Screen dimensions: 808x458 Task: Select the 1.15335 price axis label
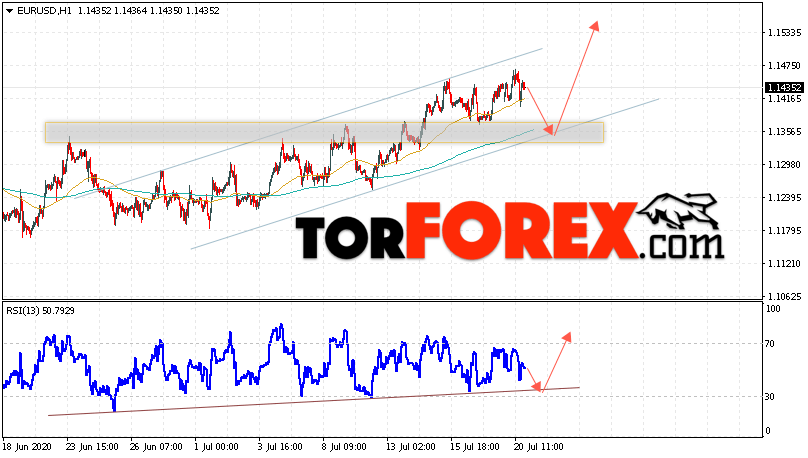tap(784, 33)
